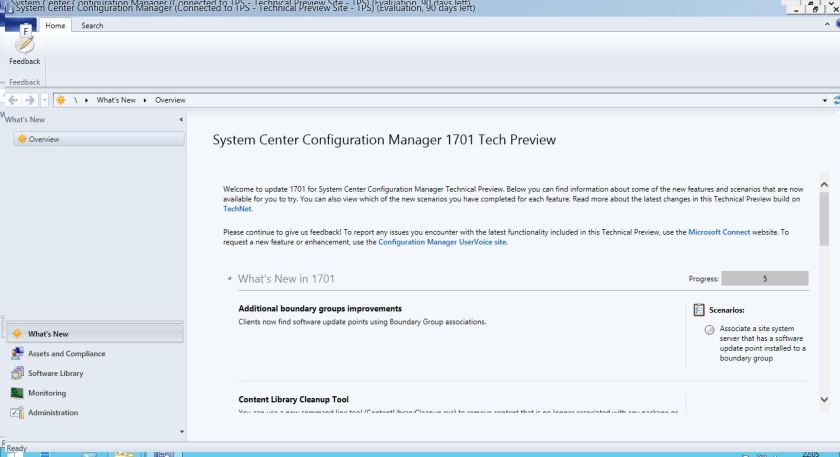Click the What's New breadcrumb segment
This screenshot has width=840, height=457.
pyautogui.click(x=116, y=100)
